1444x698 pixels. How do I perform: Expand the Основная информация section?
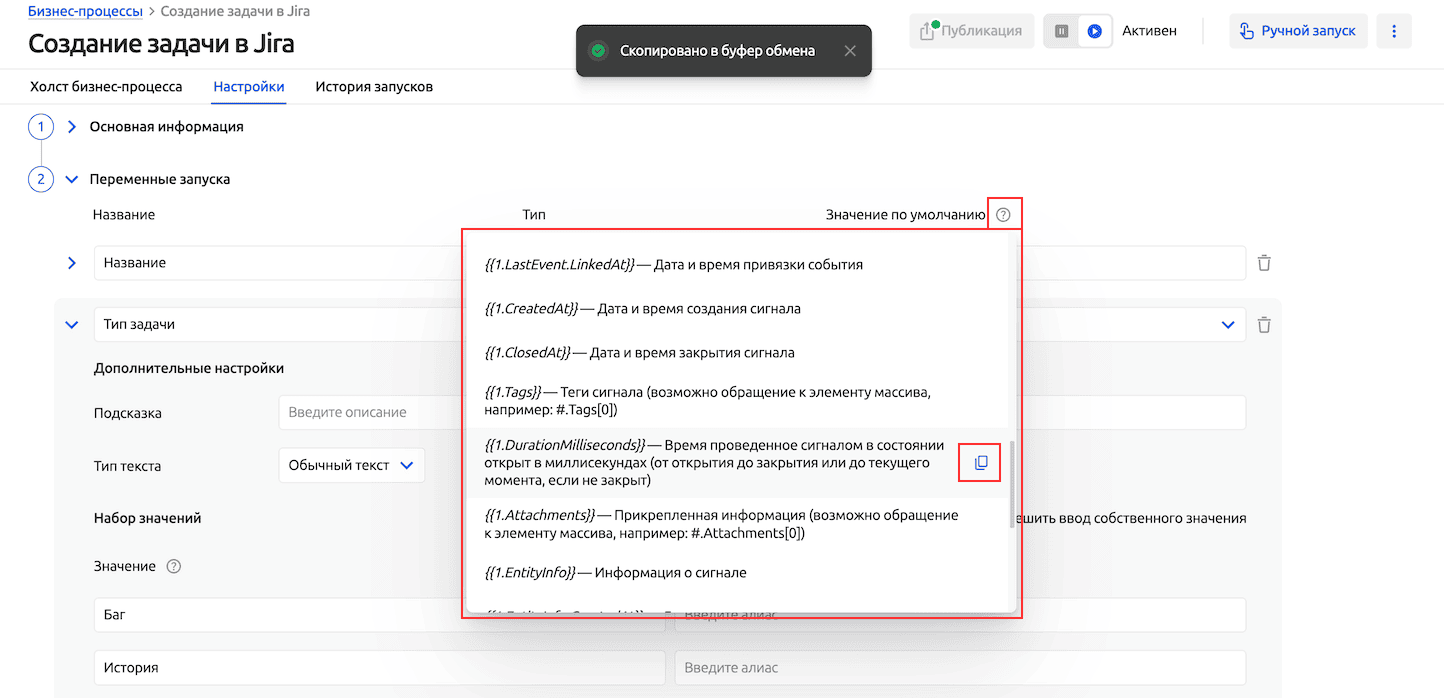point(72,127)
